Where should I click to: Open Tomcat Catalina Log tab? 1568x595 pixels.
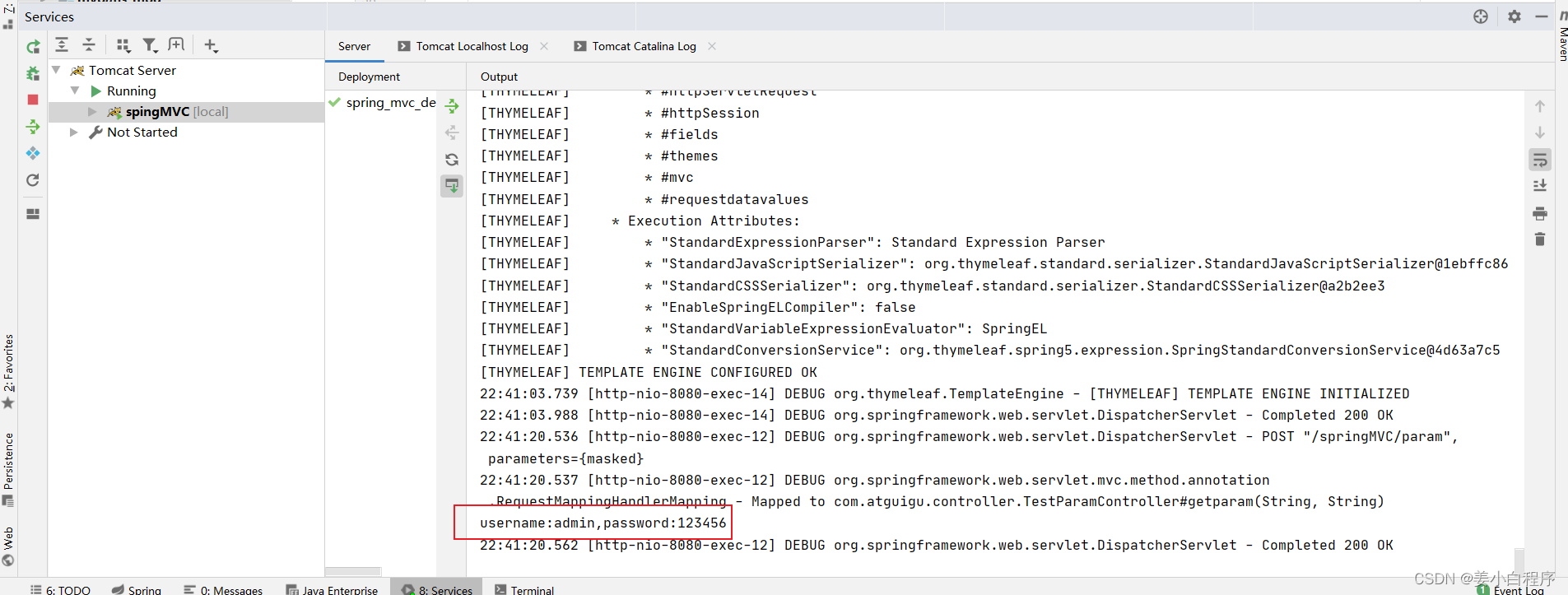[x=644, y=46]
